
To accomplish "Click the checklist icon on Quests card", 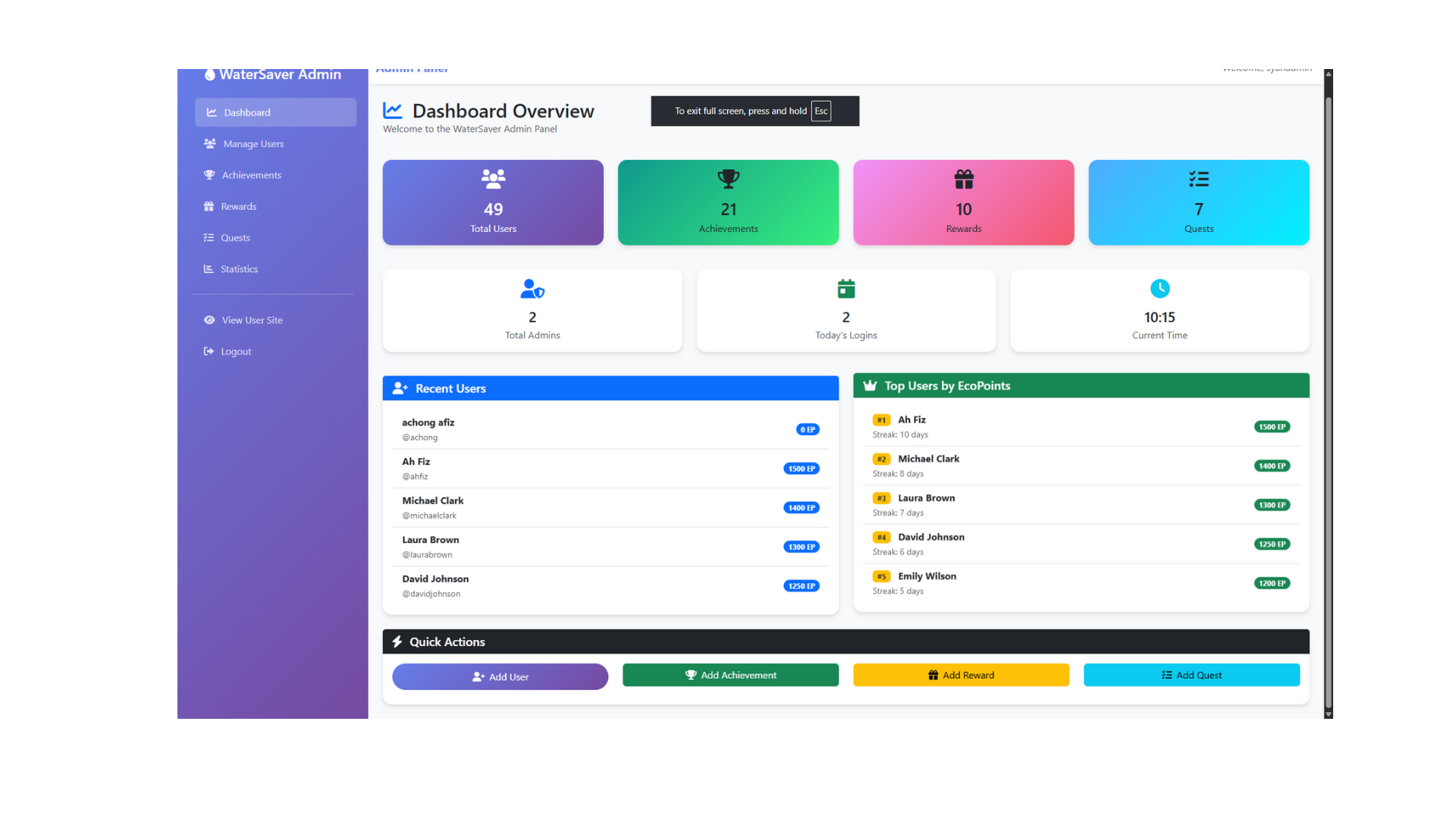I will (1199, 179).
